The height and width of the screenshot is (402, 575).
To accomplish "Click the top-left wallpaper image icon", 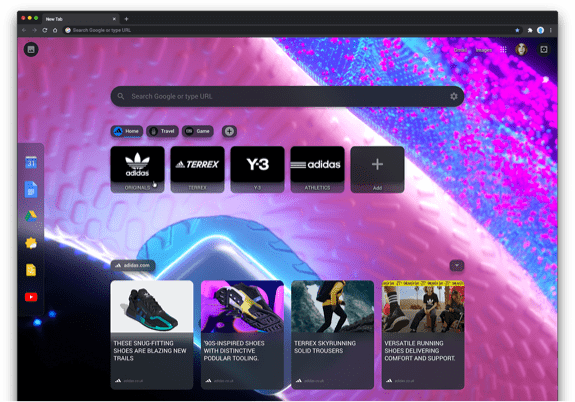I will pos(31,49).
